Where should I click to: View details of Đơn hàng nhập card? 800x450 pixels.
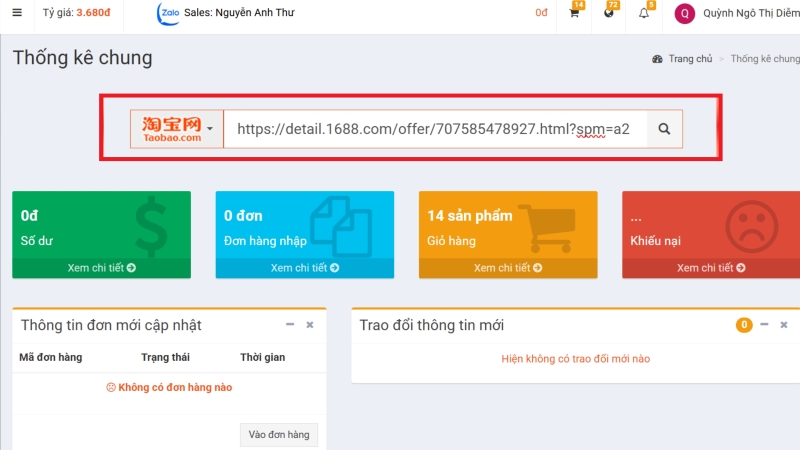305,268
